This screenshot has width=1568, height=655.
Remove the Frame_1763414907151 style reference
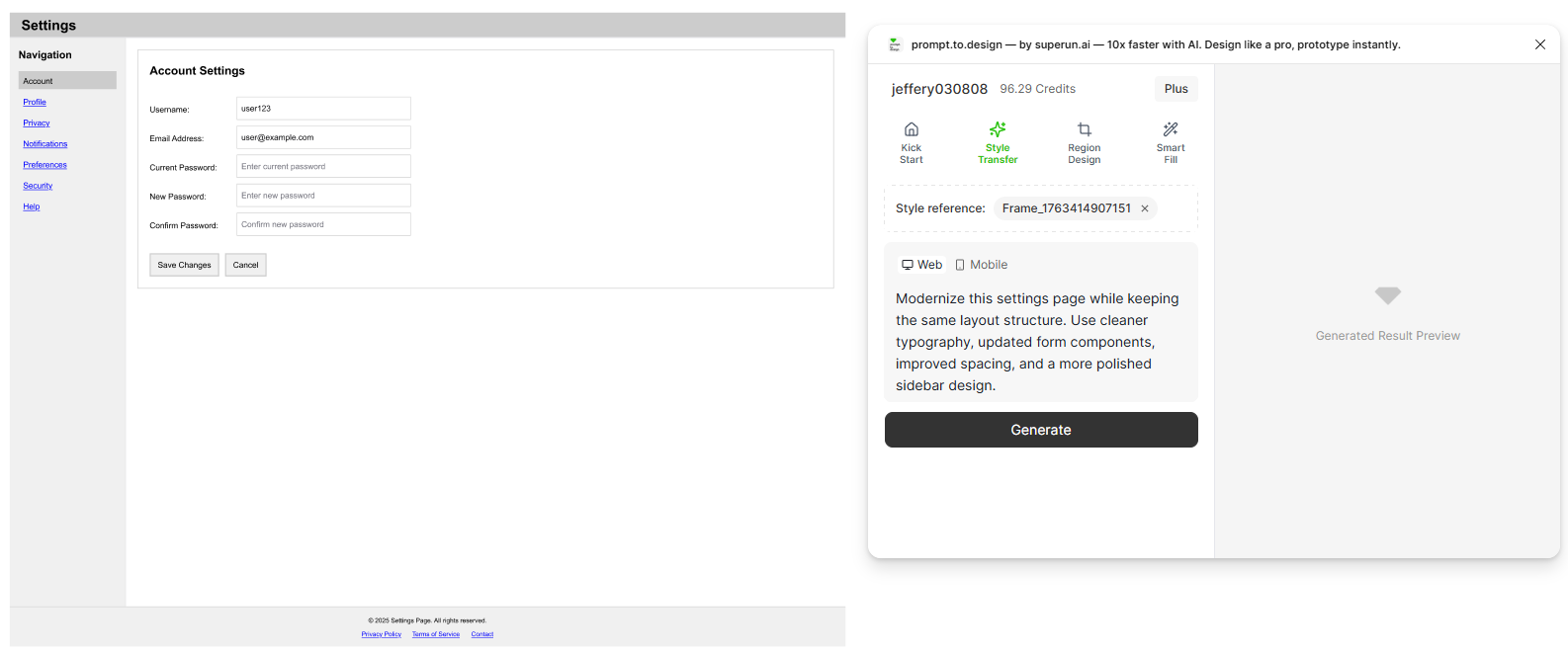[x=1145, y=208]
